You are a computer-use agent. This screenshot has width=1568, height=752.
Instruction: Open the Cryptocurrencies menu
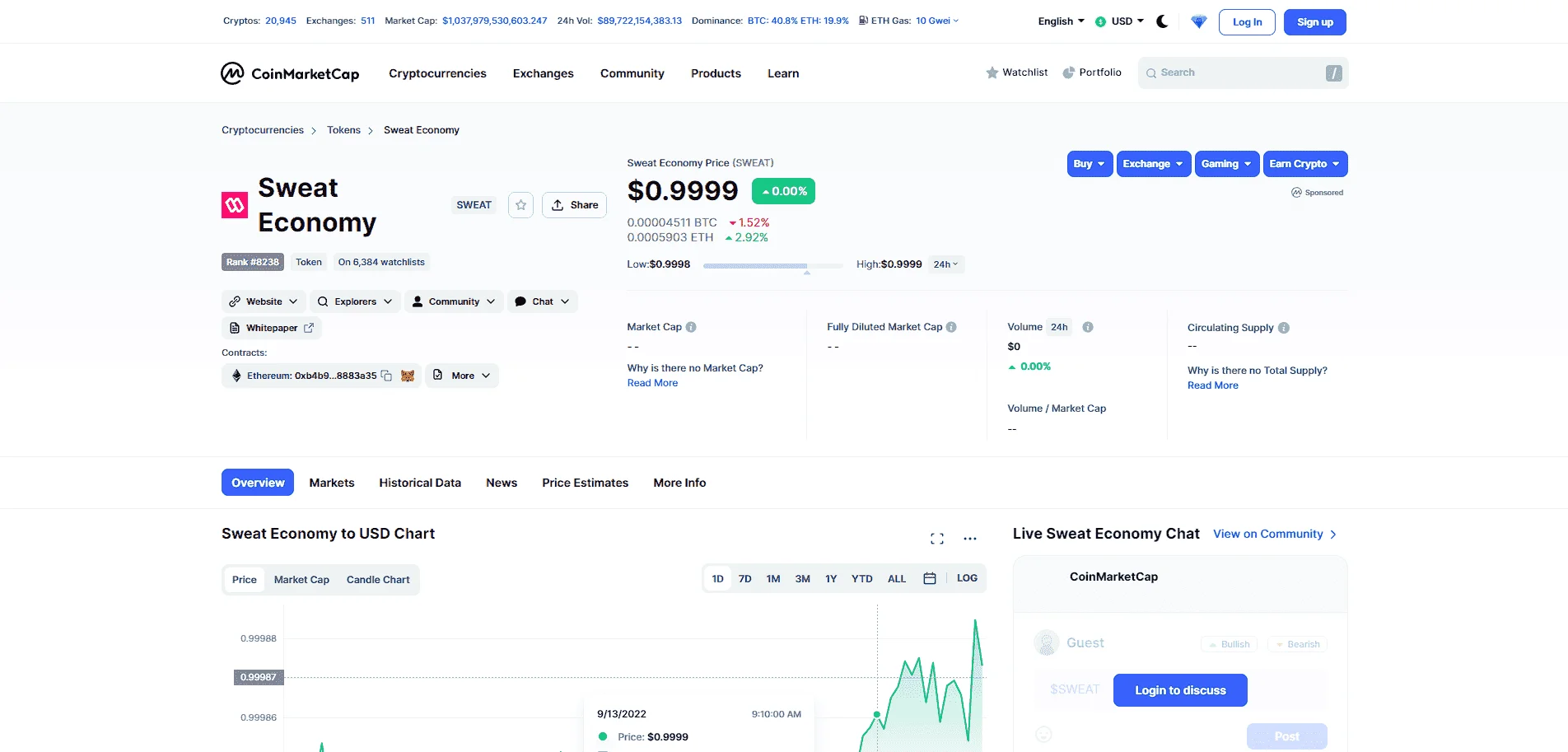click(x=437, y=73)
